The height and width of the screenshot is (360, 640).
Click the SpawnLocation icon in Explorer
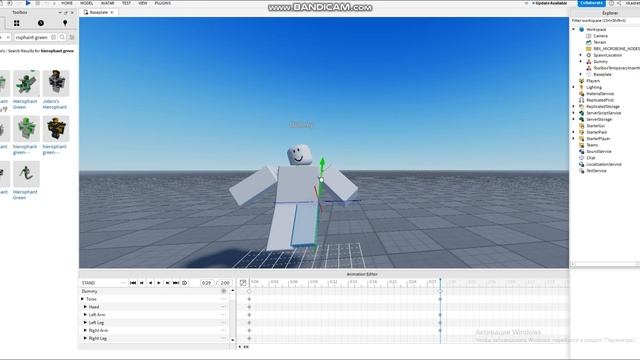(x=589, y=55)
